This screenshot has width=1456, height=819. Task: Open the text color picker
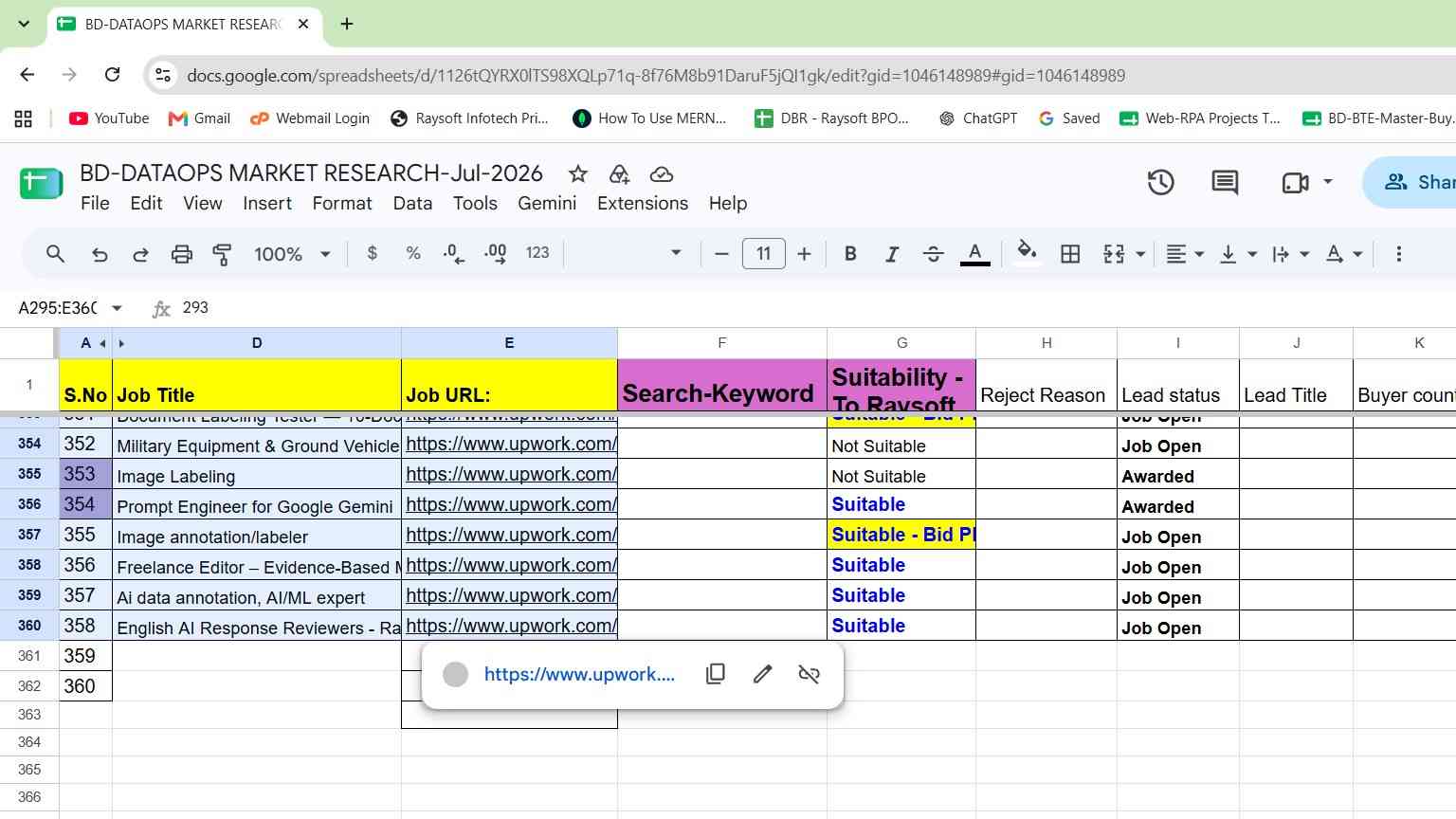pyautogui.click(x=975, y=254)
